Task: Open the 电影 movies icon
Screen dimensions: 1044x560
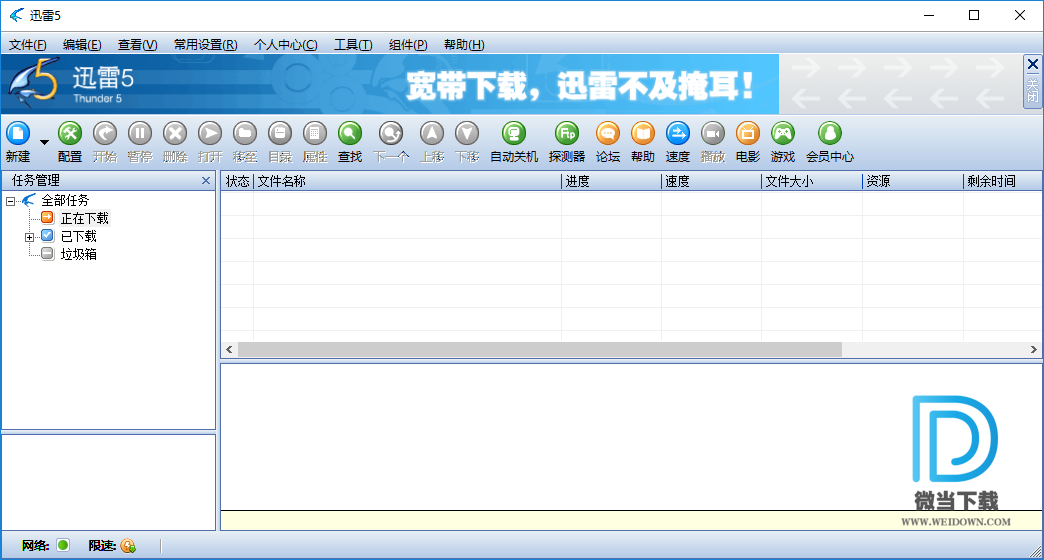Action: pos(748,134)
